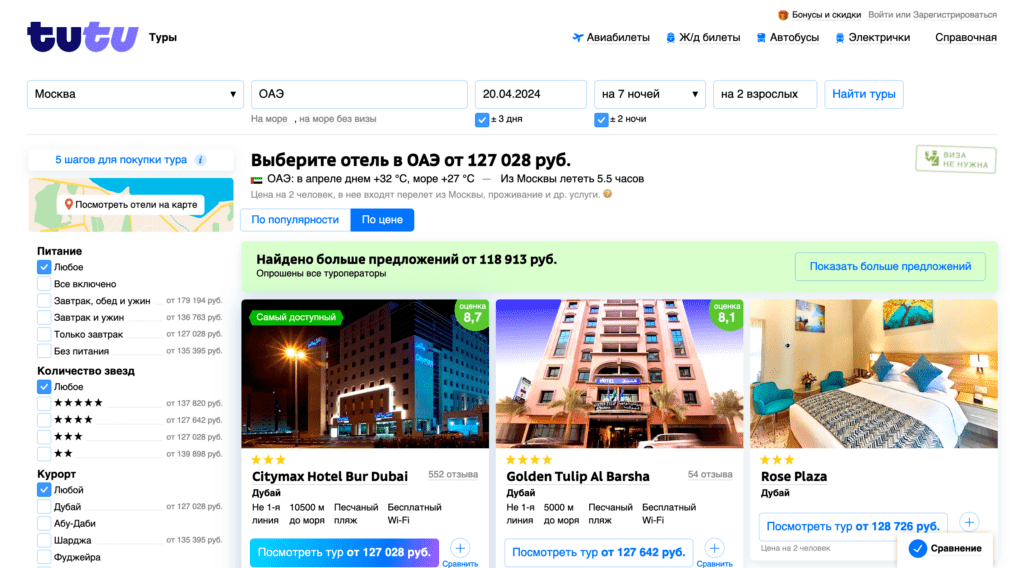Check the Абу-Даби resort filter

[x=44, y=524]
